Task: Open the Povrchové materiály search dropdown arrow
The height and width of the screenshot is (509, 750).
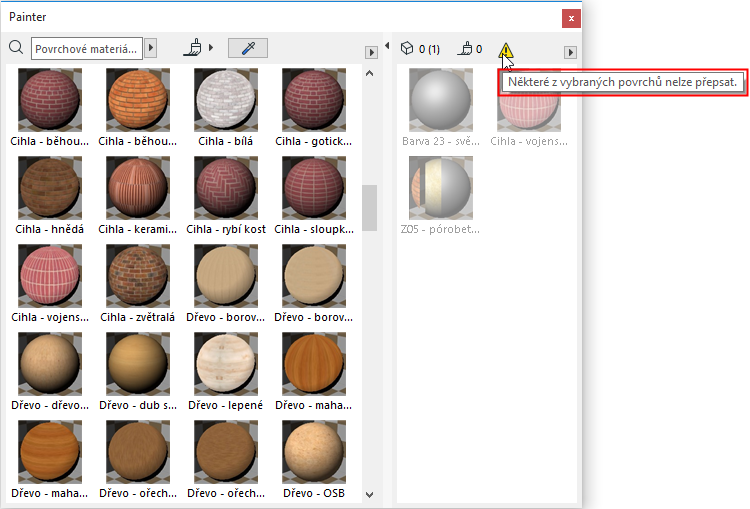Action: (x=151, y=47)
